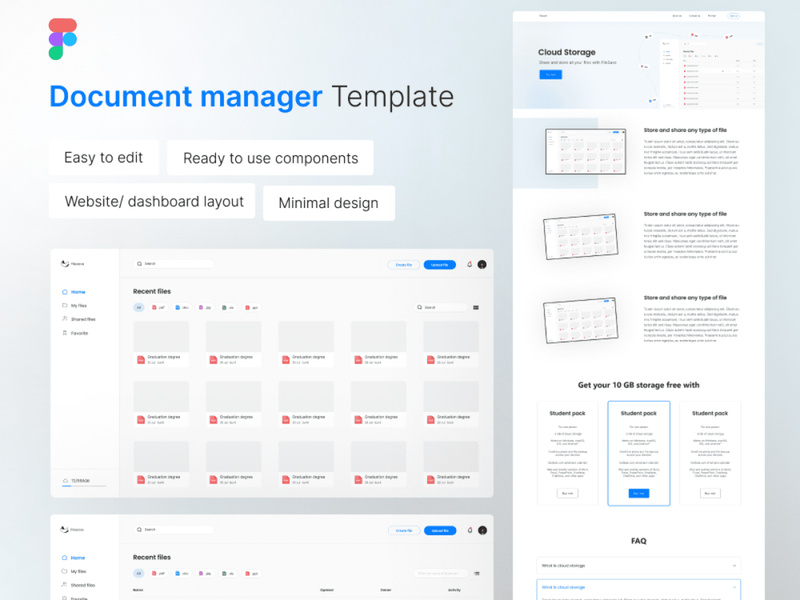The image size is (800, 600).
Task: Open Favorite in upper dashboard sidebar
Action: pyautogui.click(x=78, y=333)
